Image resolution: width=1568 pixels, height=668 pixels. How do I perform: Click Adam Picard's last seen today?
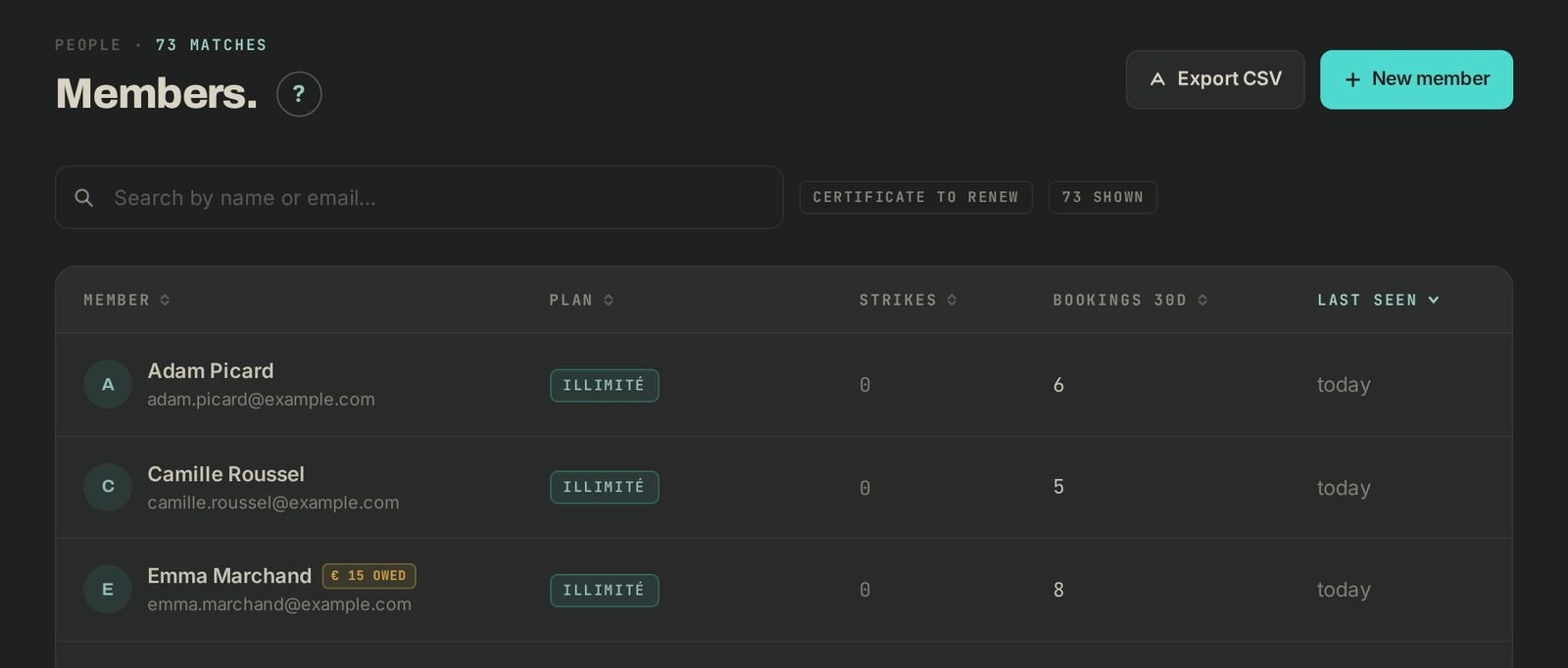(1344, 385)
